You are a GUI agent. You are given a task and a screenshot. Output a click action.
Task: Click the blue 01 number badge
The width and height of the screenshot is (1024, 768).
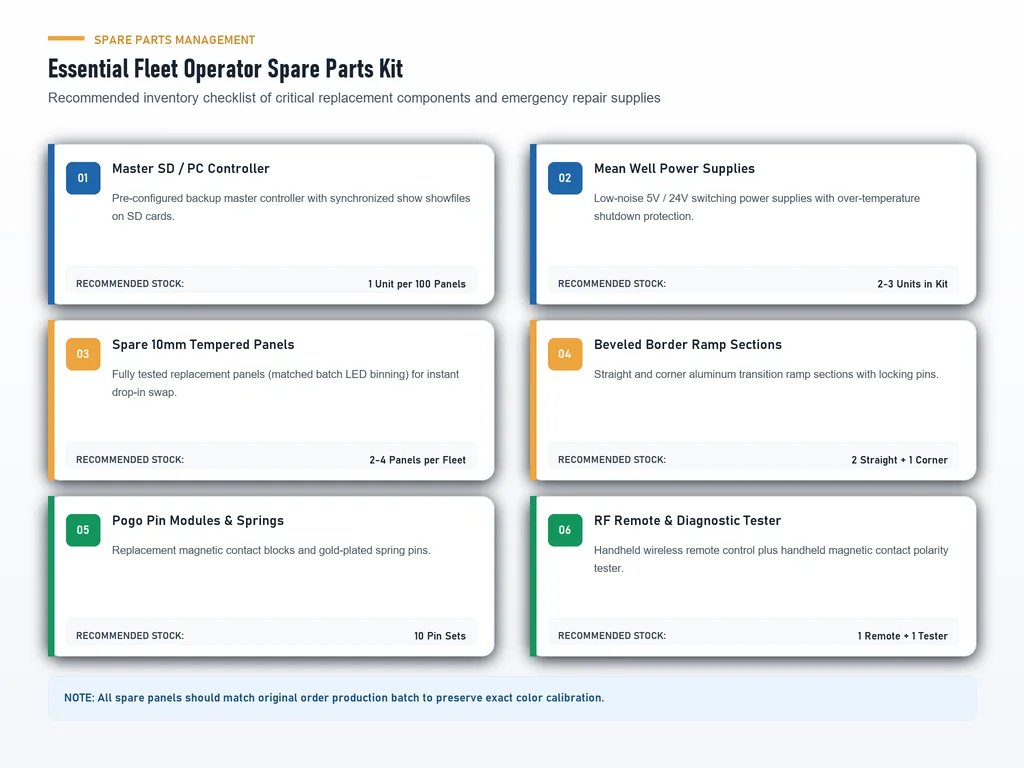[83, 178]
